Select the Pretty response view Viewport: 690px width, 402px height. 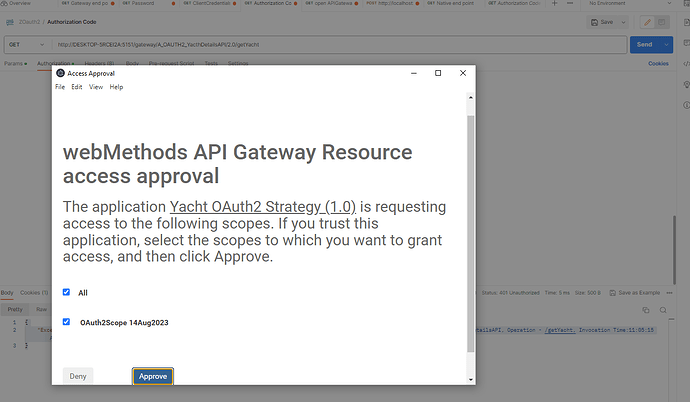click(15, 309)
